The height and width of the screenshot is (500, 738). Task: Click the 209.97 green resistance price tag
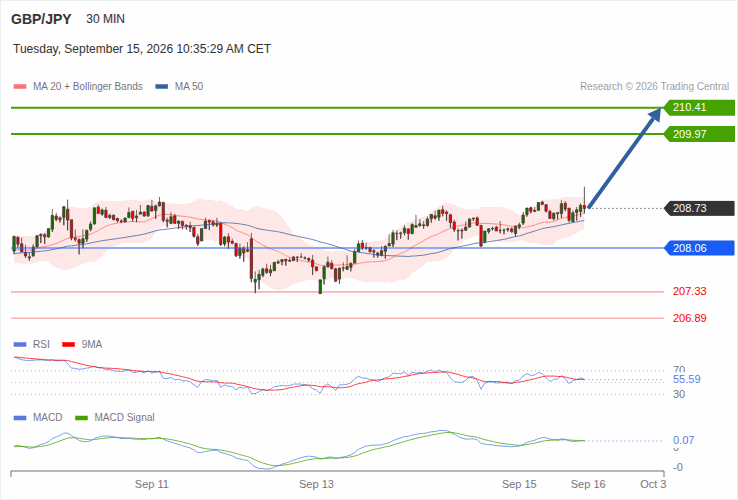(699, 134)
